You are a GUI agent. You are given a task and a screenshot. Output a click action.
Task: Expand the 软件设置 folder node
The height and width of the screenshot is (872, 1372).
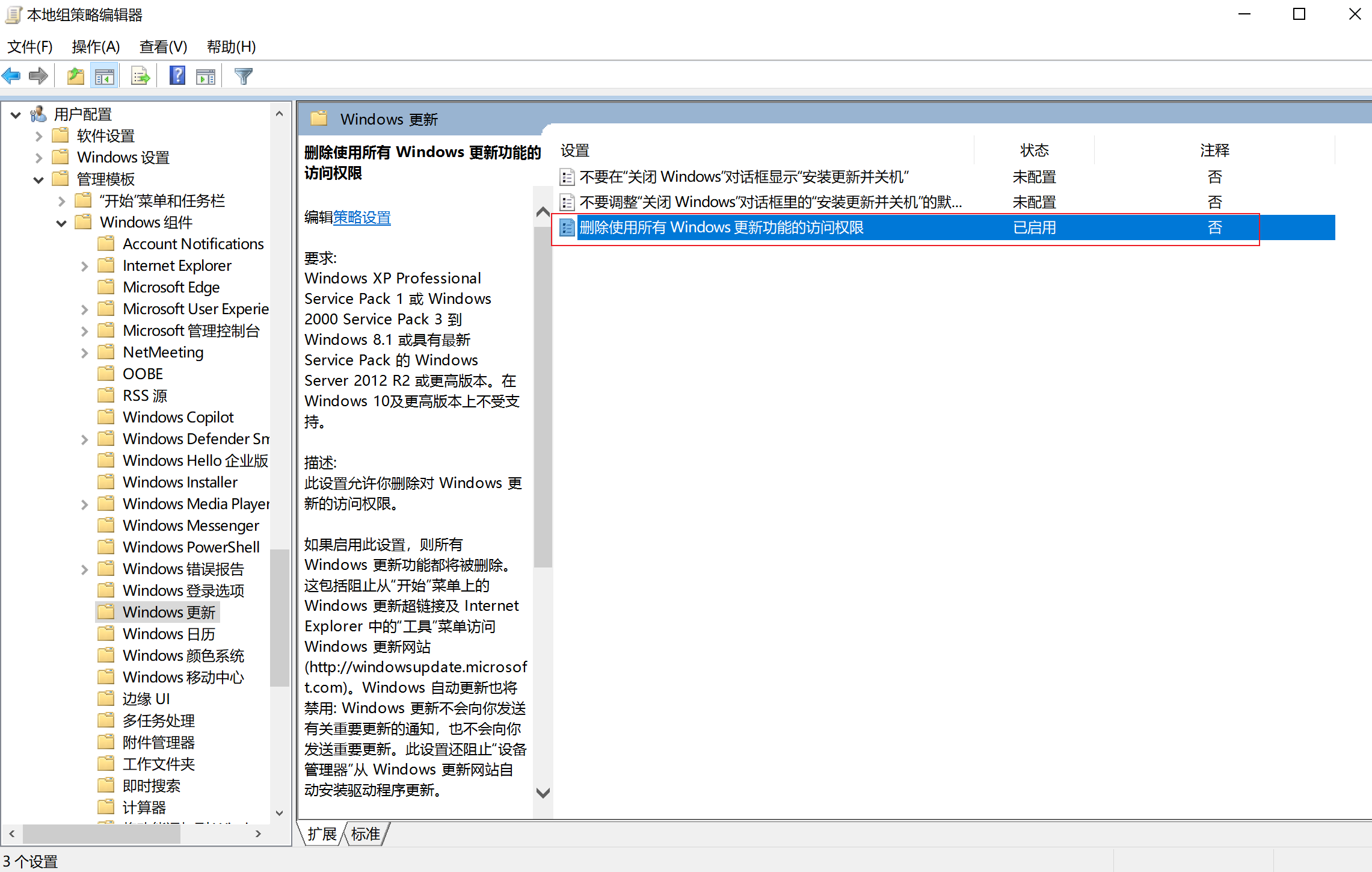pos(39,136)
